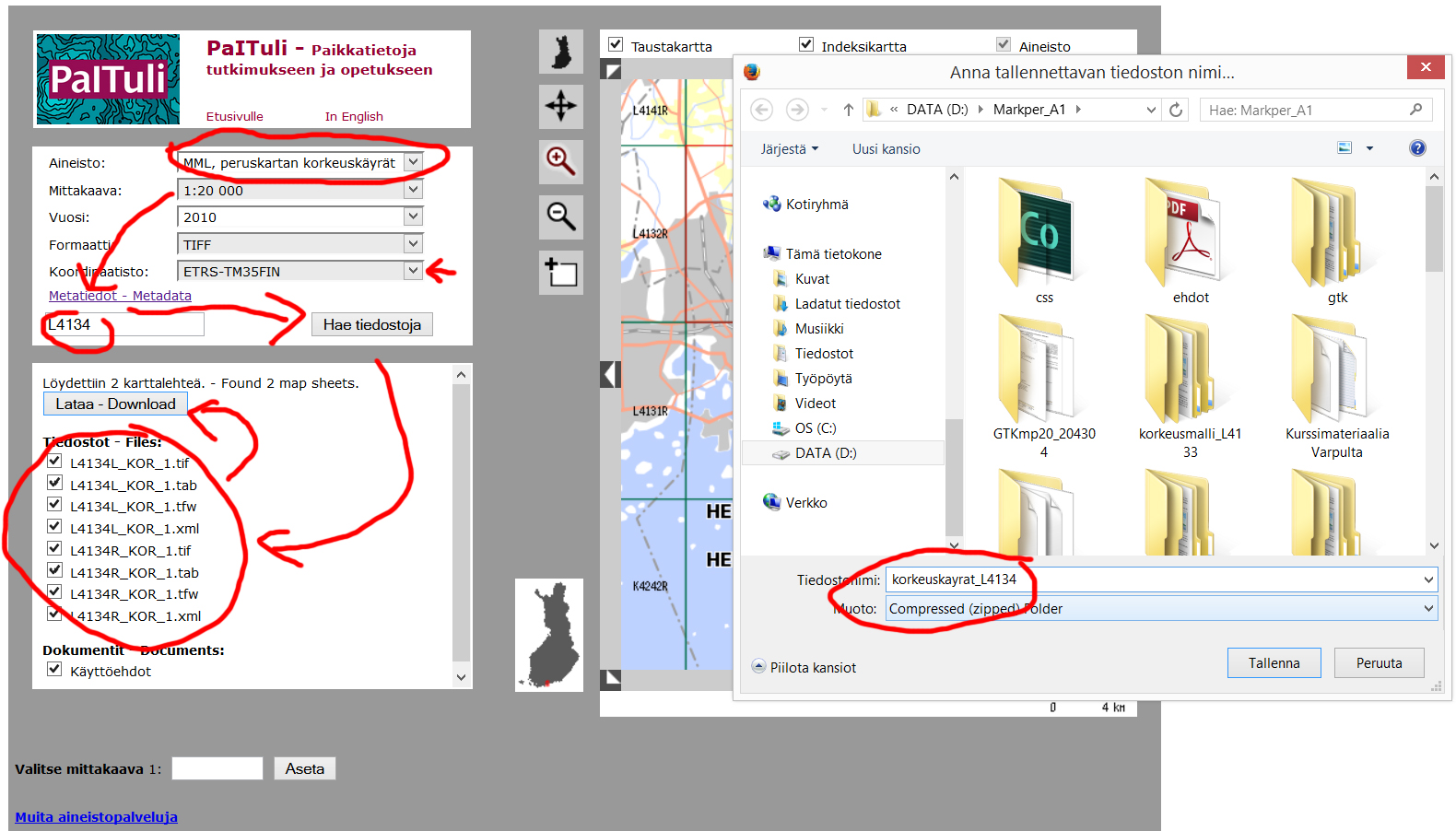This screenshot has width=1456, height=831.
Task: Click the Lataa - Download button
Action: pos(115,404)
